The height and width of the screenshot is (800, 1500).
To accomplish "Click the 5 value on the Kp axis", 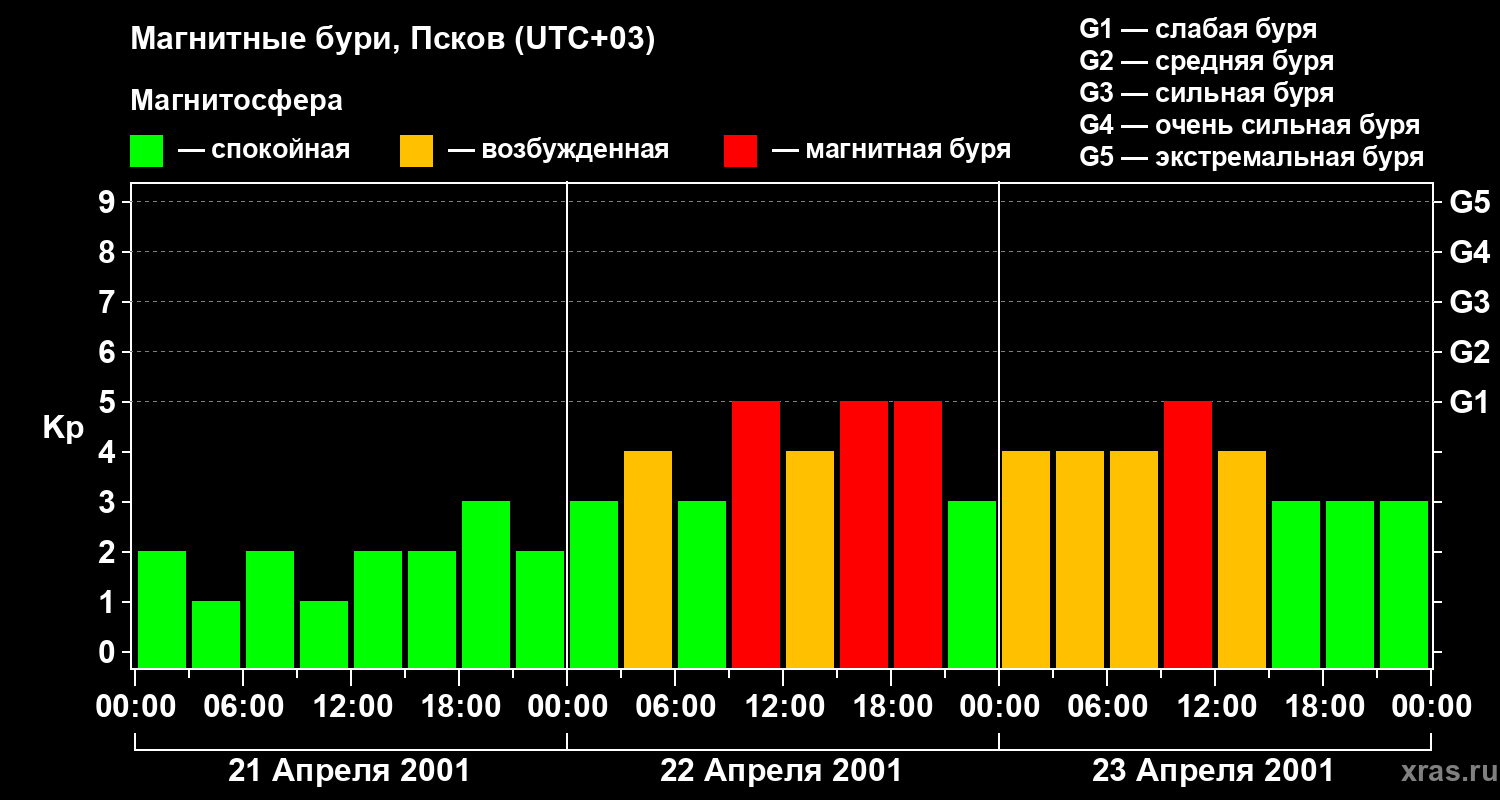I will [x=109, y=402].
